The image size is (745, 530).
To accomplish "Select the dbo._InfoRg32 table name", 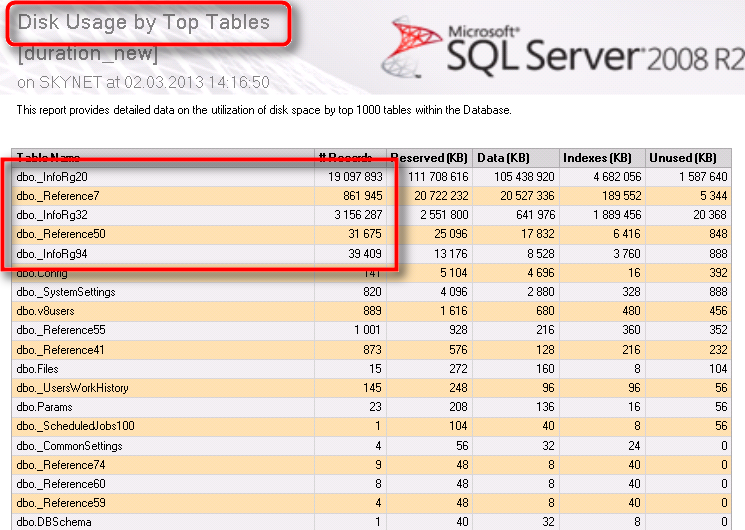I will click(x=52, y=215).
